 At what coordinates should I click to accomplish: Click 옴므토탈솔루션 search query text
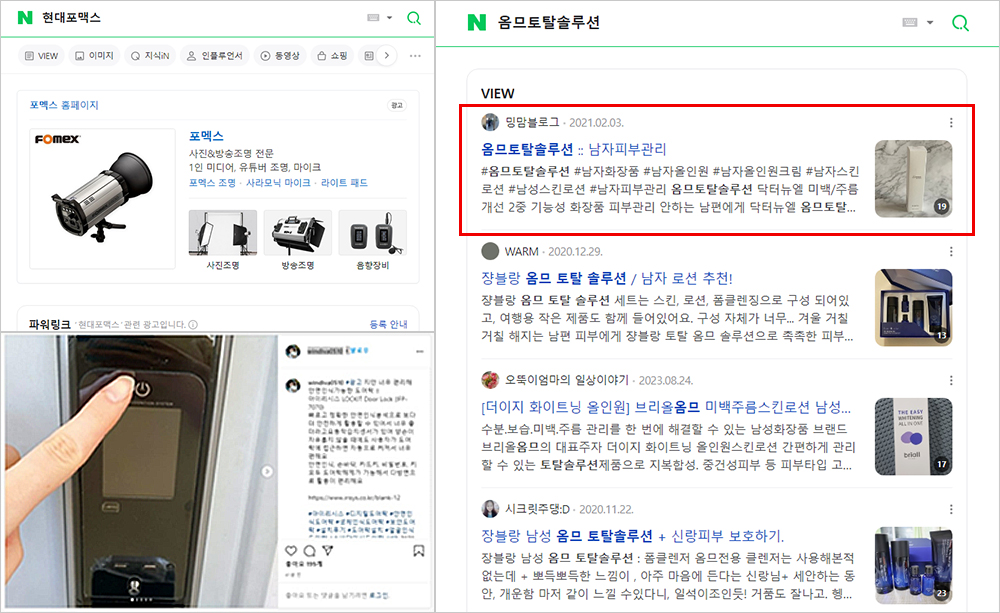(x=548, y=22)
